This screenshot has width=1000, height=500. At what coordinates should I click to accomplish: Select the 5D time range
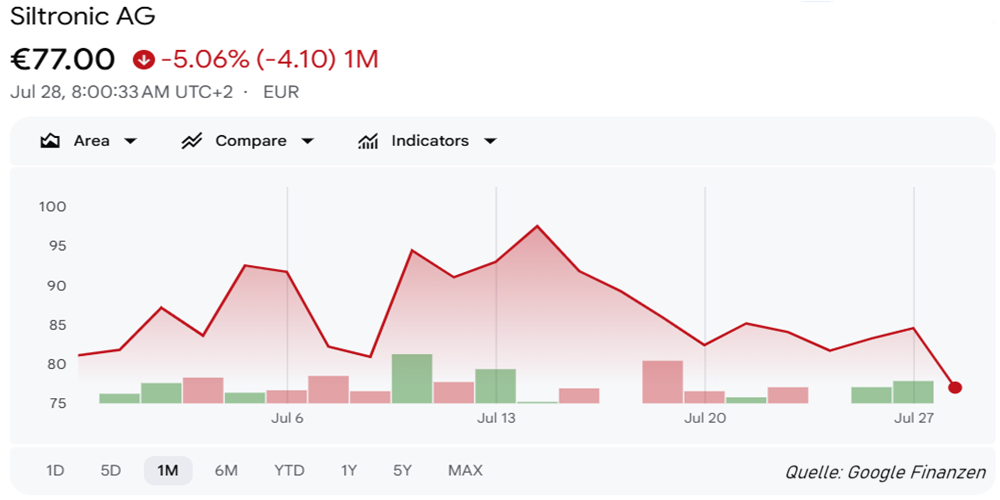pos(110,471)
